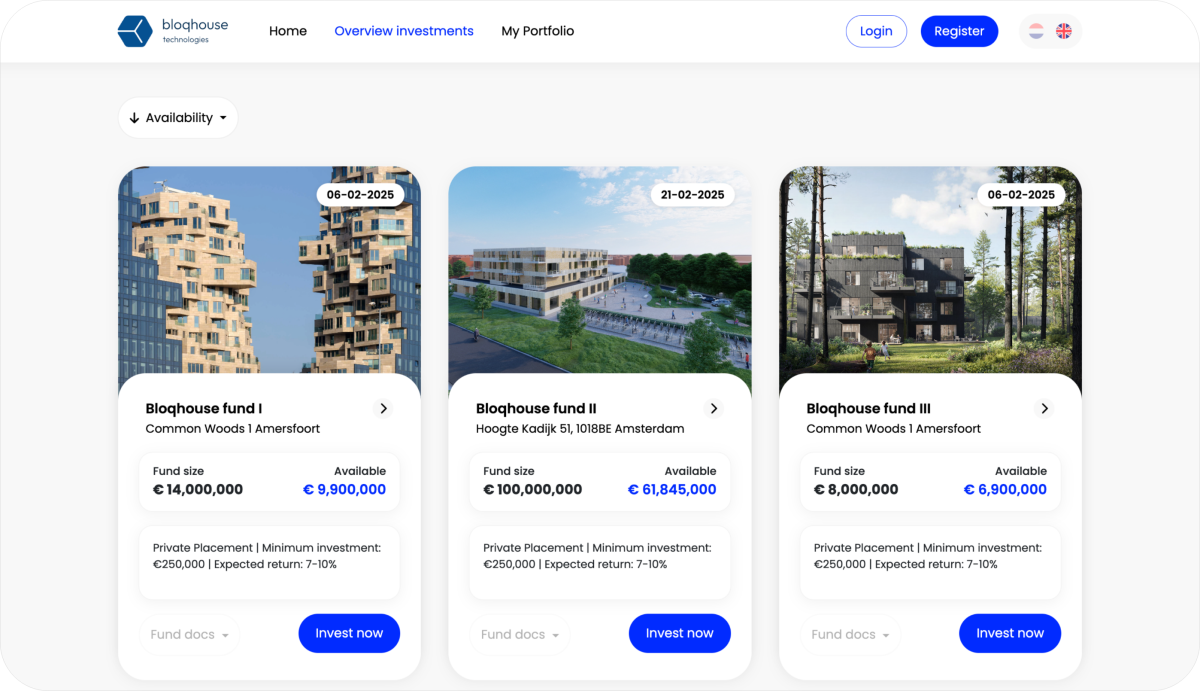
Task: Open the Overview investments page
Action: [404, 31]
